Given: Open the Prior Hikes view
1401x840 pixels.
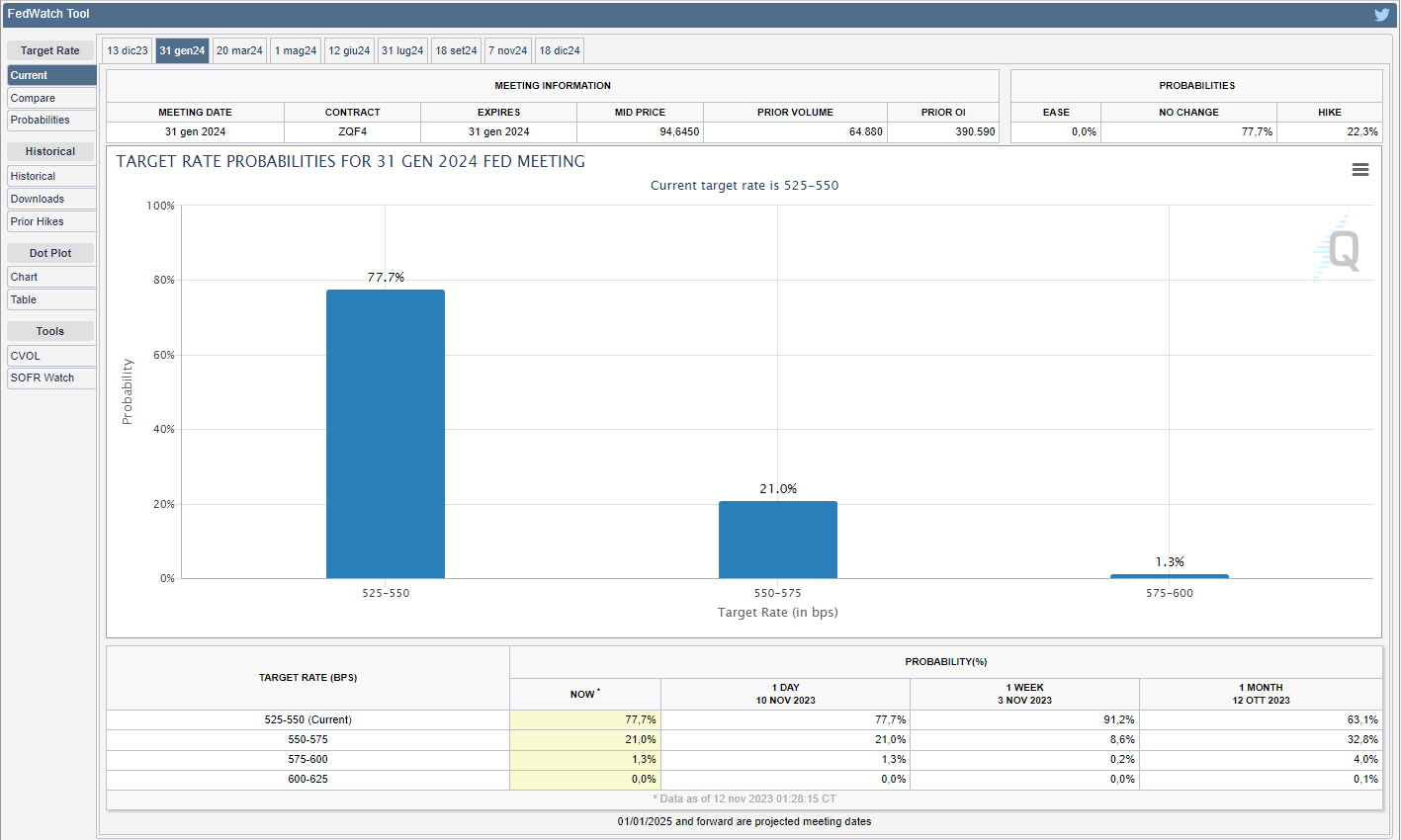Looking at the screenshot, I should pos(50,221).
